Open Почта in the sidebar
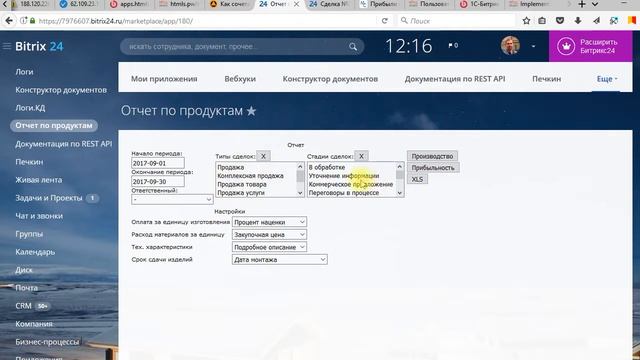This screenshot has width=640, height=360. (x=27, y=288)
